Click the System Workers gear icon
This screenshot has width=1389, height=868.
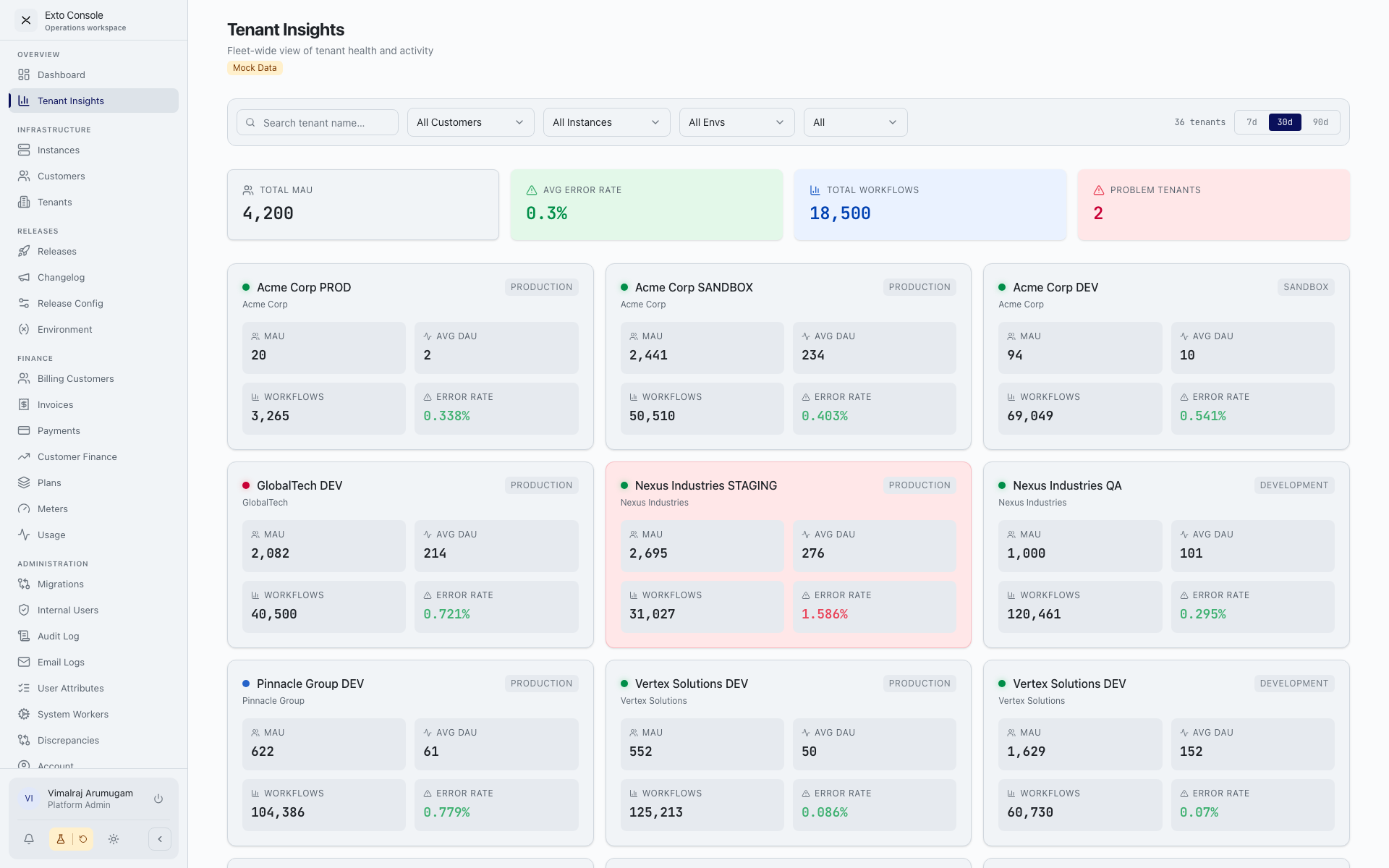[24, 714]
